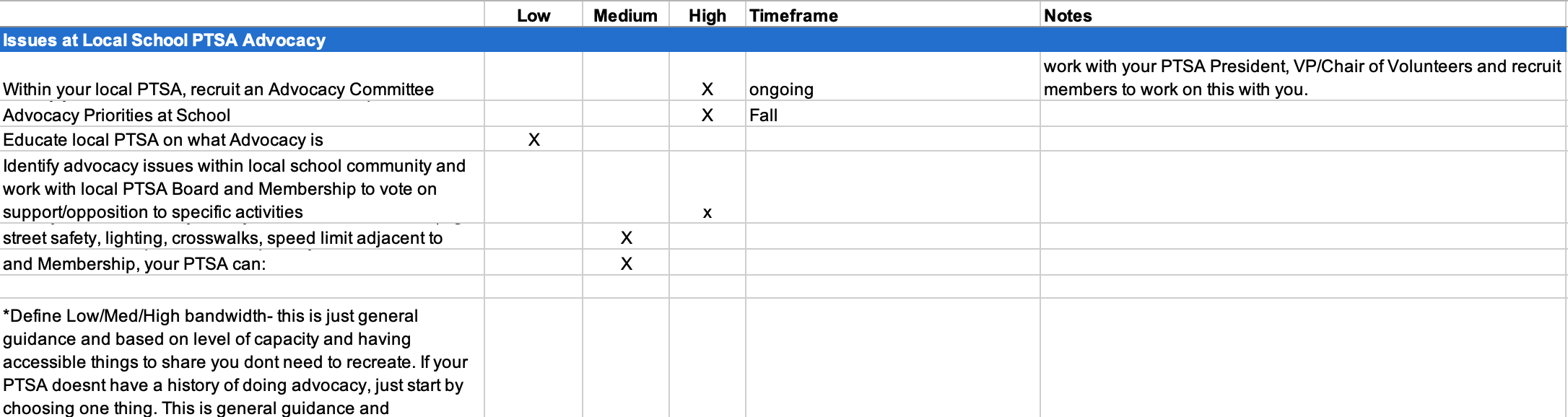Screen dimensions: 1568x417
Task: Click the X under High for Advocacy Committee
Action: pyautogui.click(x=707, y=89)
